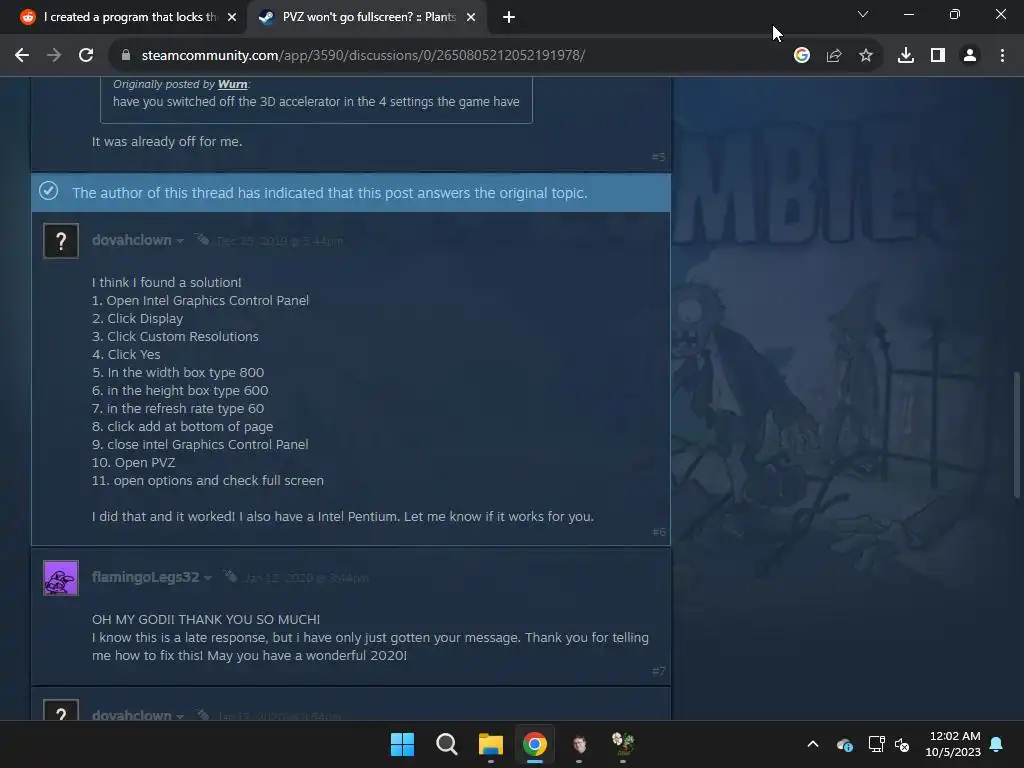The width and height of the screenshot is (1024, 768).
Task: Click muted volume tray icon
Action: pyautogui.click(x=902, y=744)
